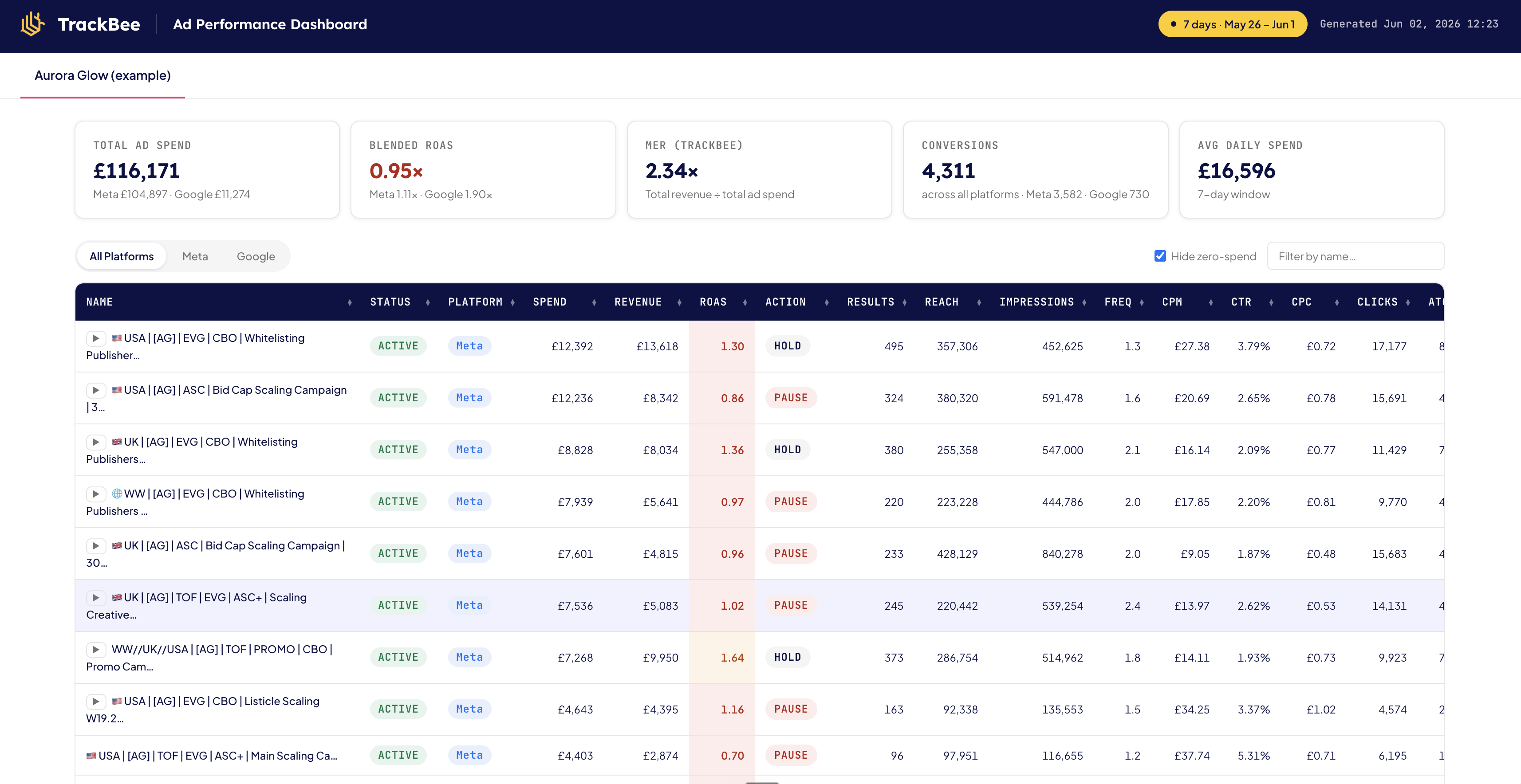Click PAUSE action on the £12,236 spend row
1521x784 pixels.
tap(791, 398)
